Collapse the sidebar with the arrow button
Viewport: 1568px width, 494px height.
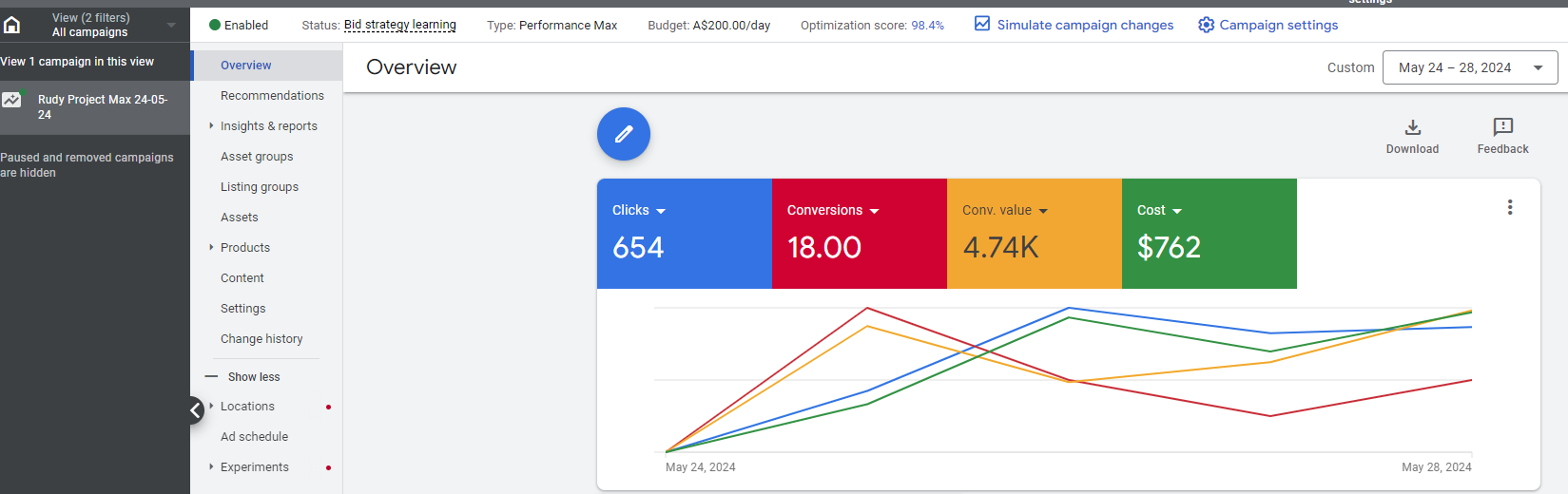(x=195, y=409)
